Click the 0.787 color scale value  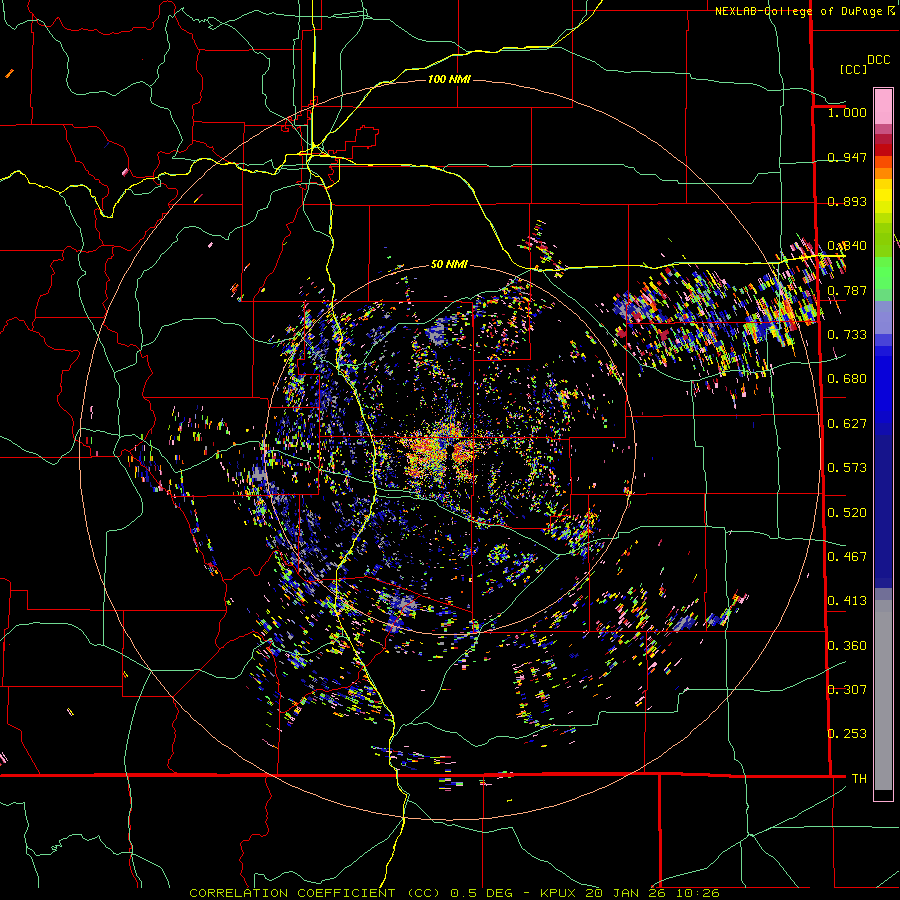(847, 290)
